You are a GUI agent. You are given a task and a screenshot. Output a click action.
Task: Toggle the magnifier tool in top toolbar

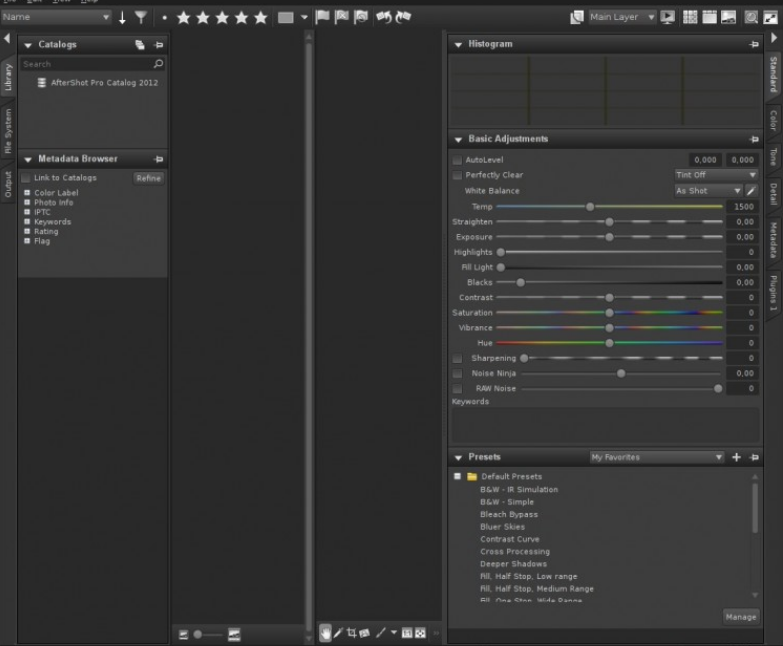[751, 17]
